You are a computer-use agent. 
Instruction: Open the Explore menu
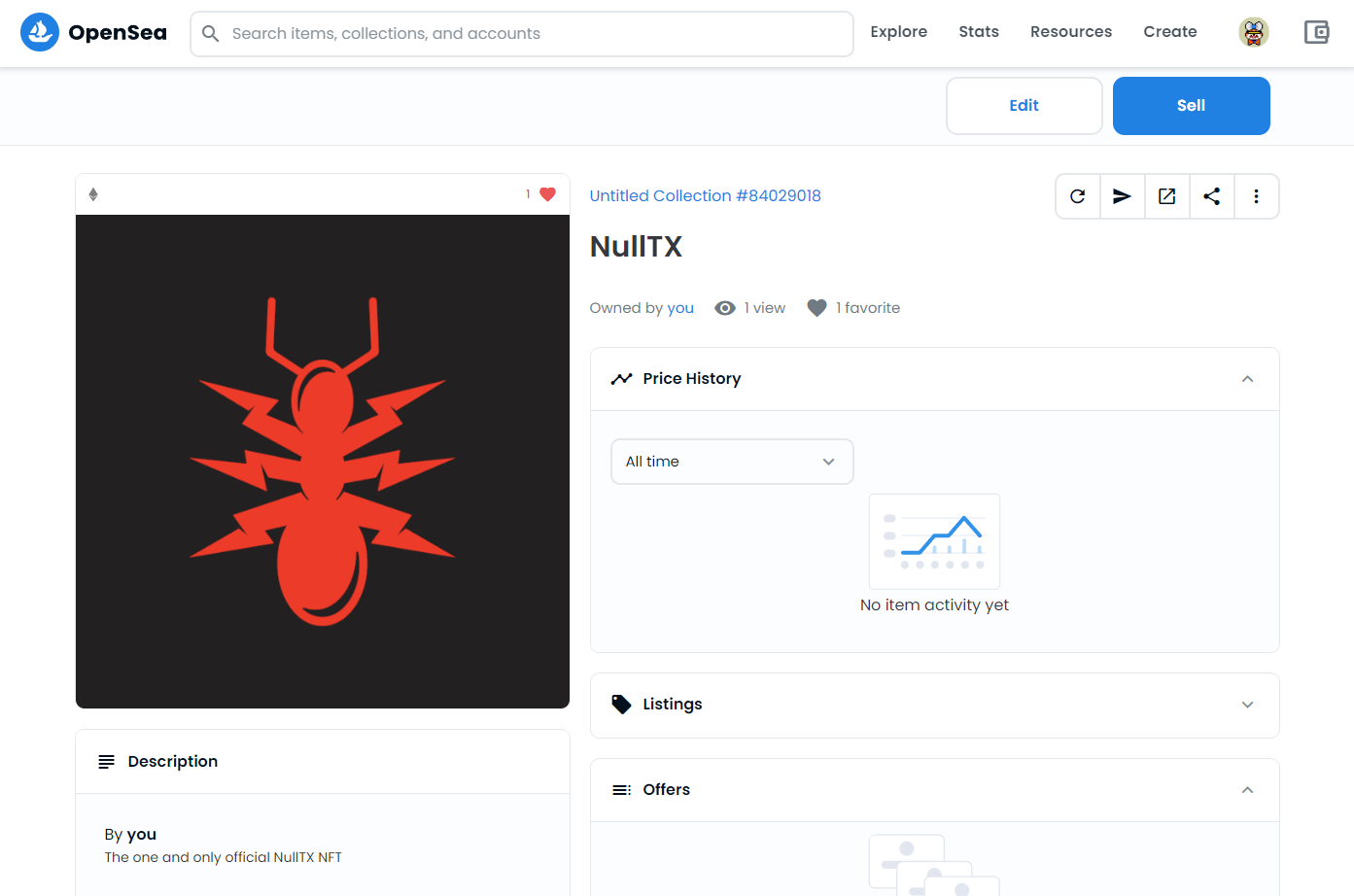point(898,31)
